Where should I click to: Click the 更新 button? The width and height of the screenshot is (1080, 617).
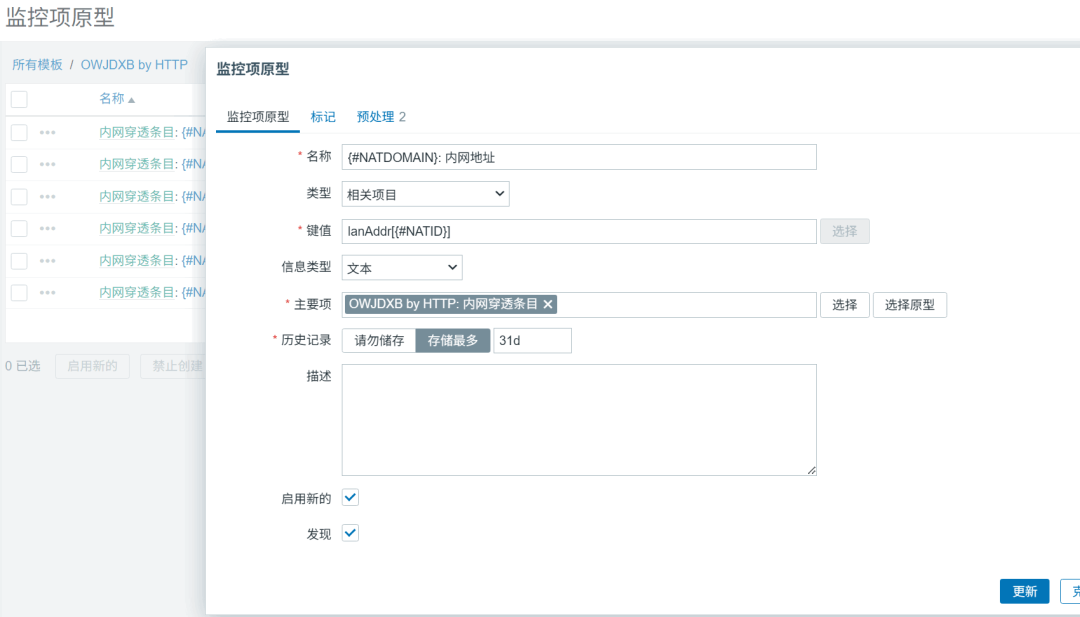(1024, 591)
